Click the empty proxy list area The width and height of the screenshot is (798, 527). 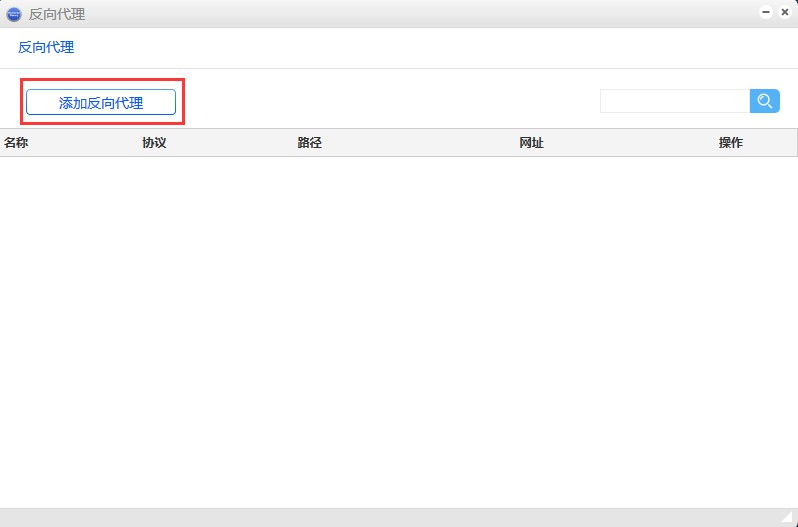(400, 330)
